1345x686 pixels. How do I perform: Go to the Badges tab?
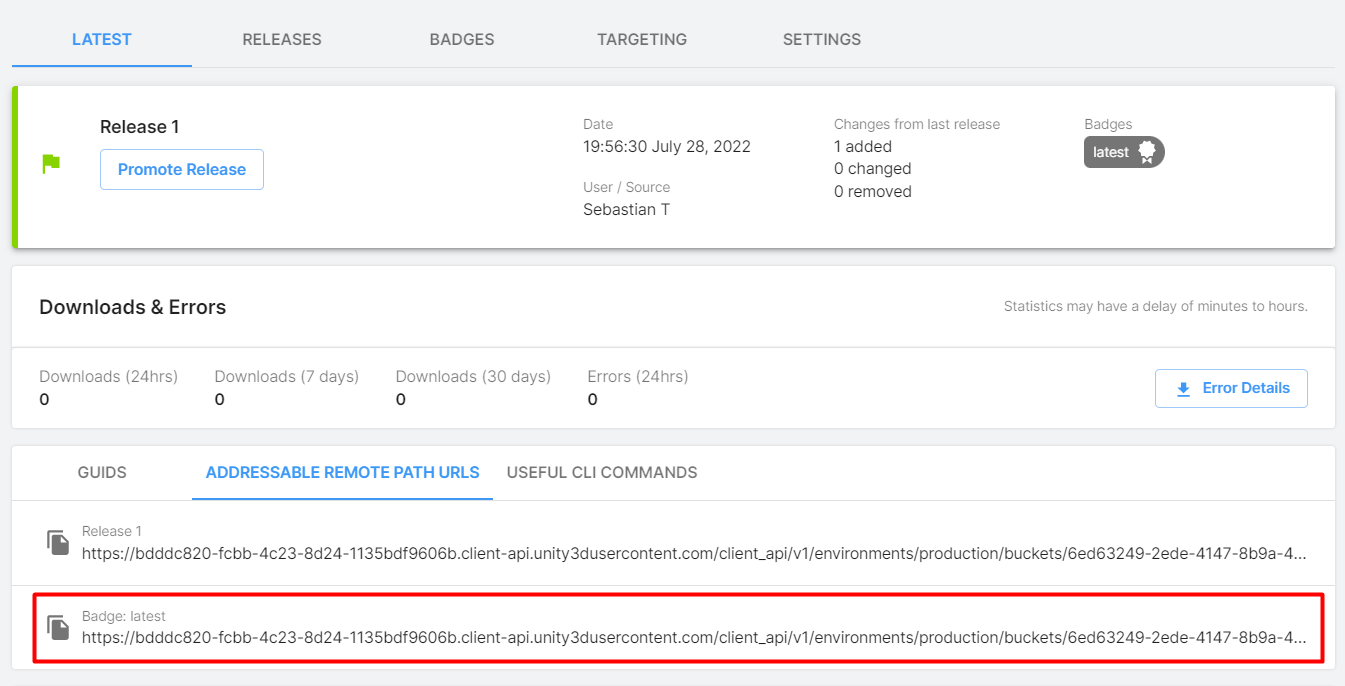462,40
